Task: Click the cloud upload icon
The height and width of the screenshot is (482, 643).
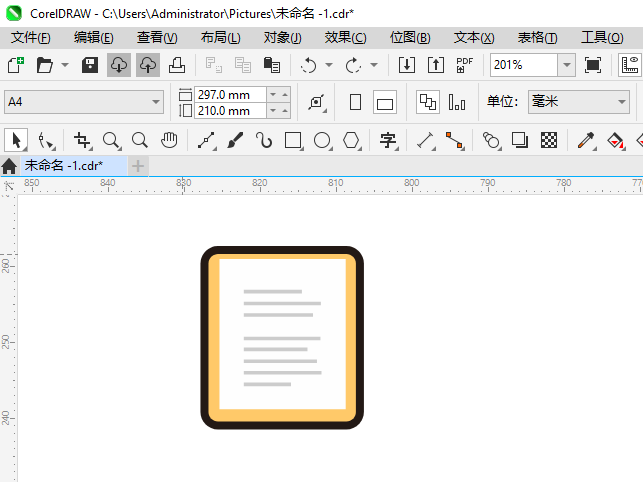Action: pyautogui.click(x=148, y=65)
